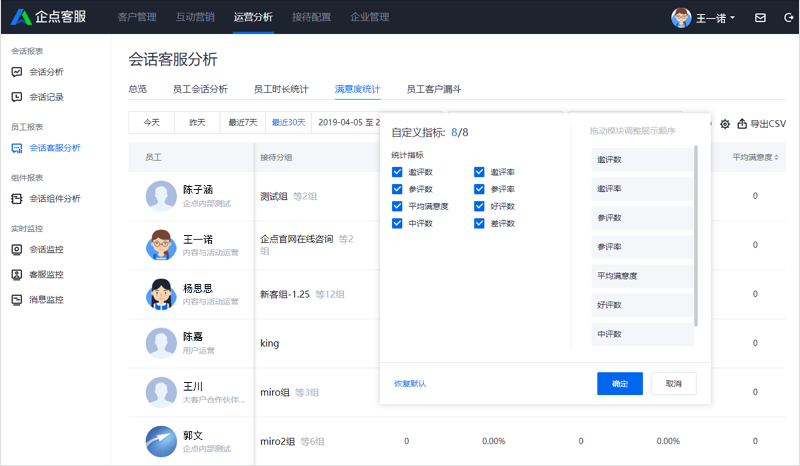Uncheck the 参评数 checkbox
The image size is (800, 466).
(x=397, y=189)
